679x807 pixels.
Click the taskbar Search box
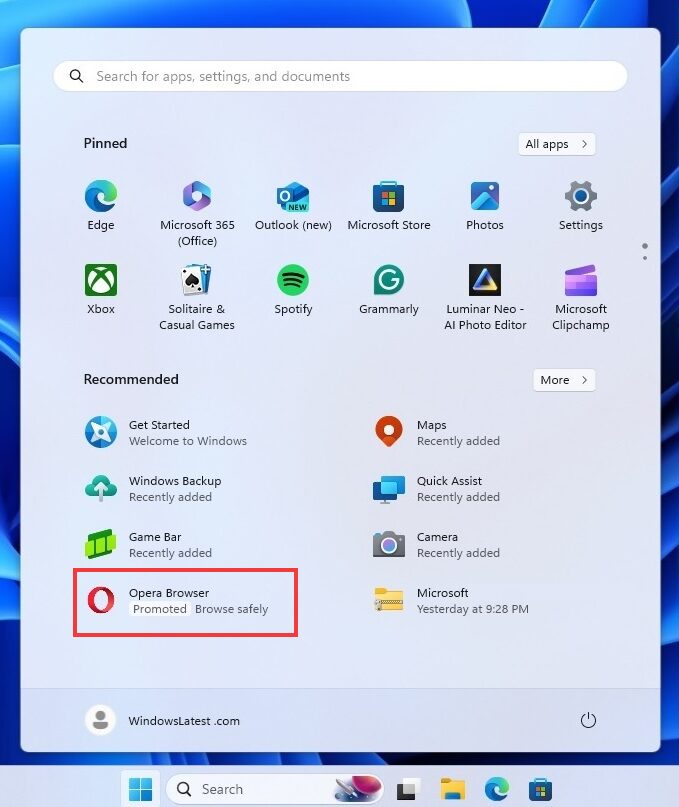pyautogui.click(x=275, y=789)
